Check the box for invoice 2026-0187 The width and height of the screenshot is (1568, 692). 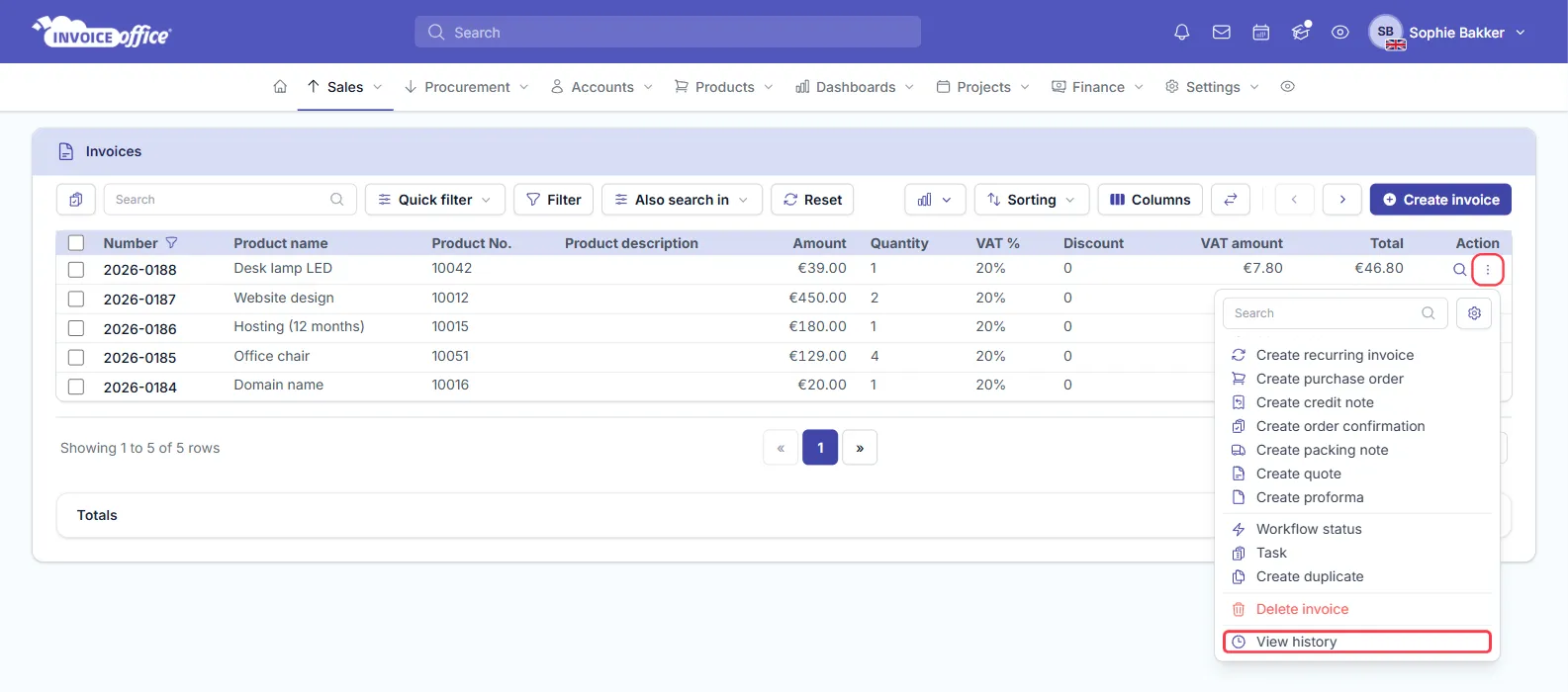pyautogui.click(x=76, y=299)
